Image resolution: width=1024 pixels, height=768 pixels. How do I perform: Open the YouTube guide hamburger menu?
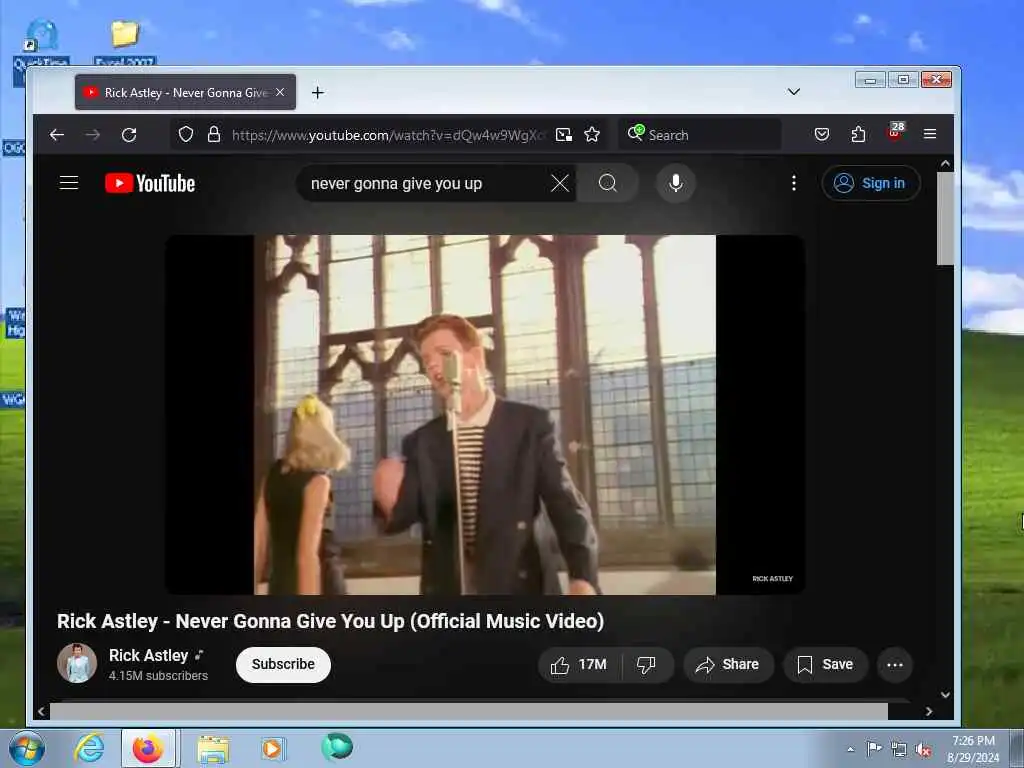(69, 183)
